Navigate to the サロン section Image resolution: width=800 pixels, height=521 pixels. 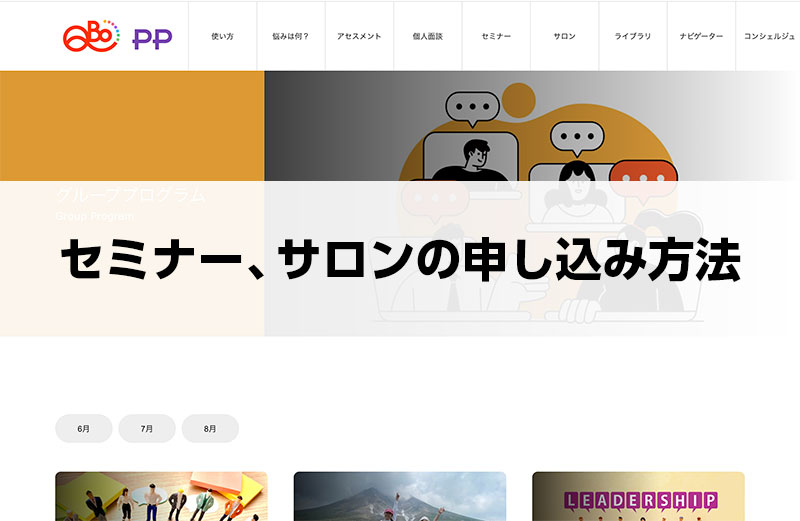point(564,36)
